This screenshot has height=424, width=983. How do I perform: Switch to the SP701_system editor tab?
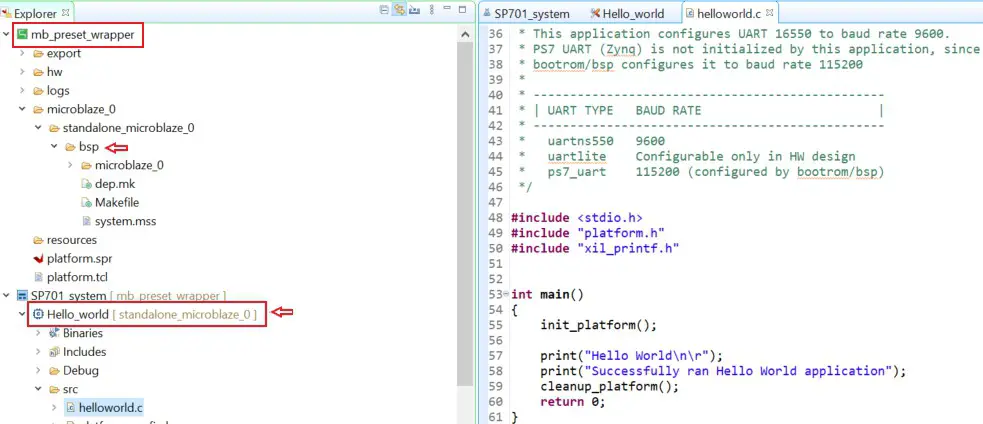coord(525,14)
